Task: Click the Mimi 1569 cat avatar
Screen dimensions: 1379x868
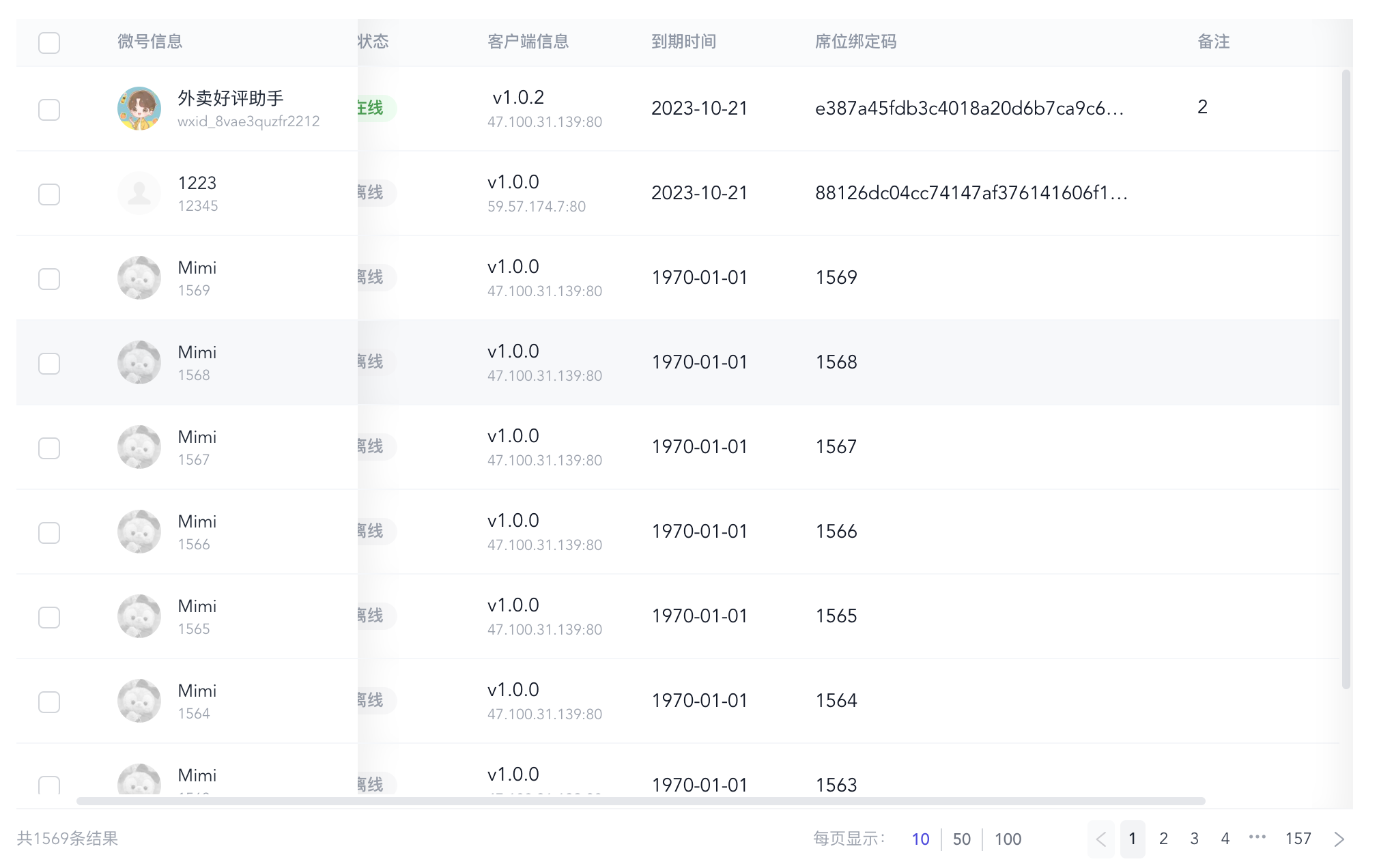Action: [139, 277]
